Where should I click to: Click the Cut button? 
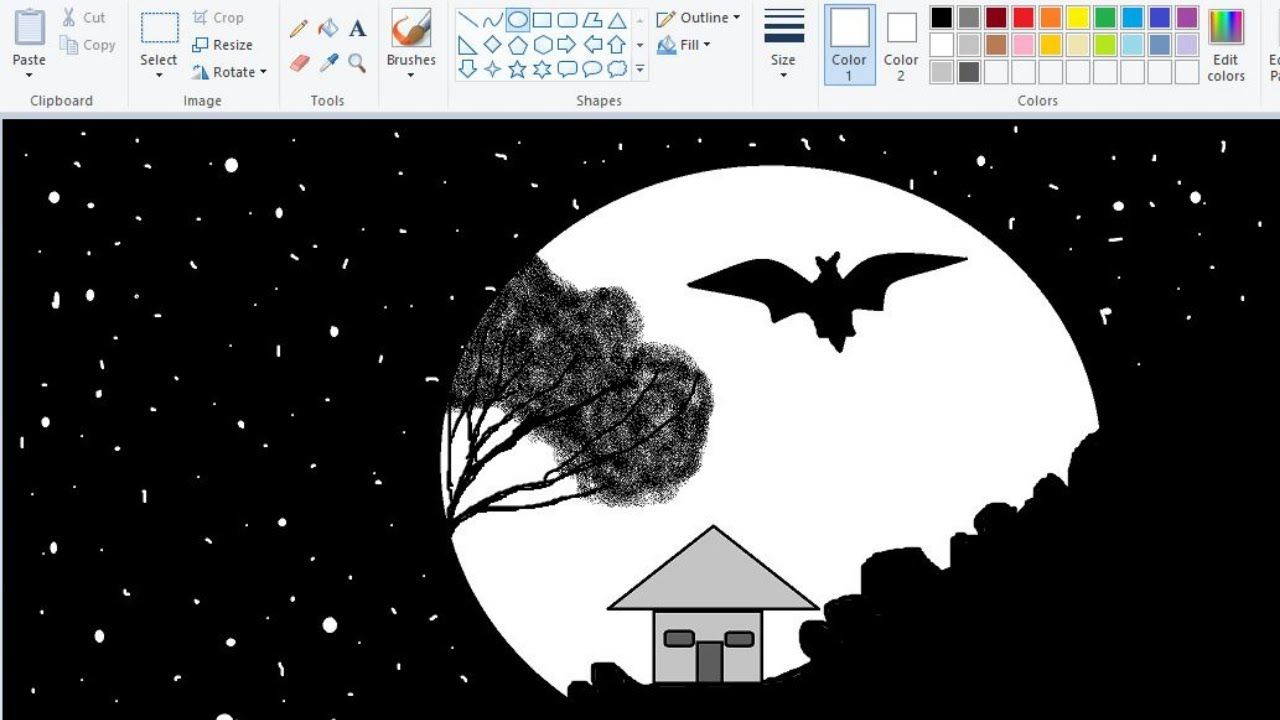tap(83, 18)
